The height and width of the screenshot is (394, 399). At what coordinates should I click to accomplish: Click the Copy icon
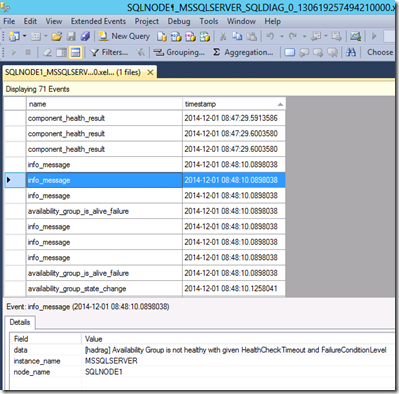237,36
